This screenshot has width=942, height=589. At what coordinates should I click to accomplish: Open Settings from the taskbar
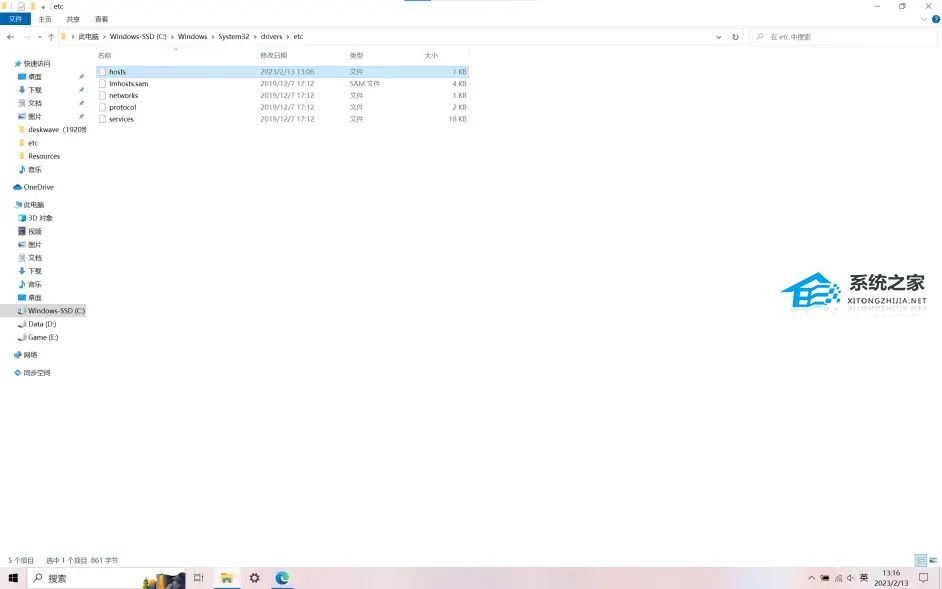[255, 578]
